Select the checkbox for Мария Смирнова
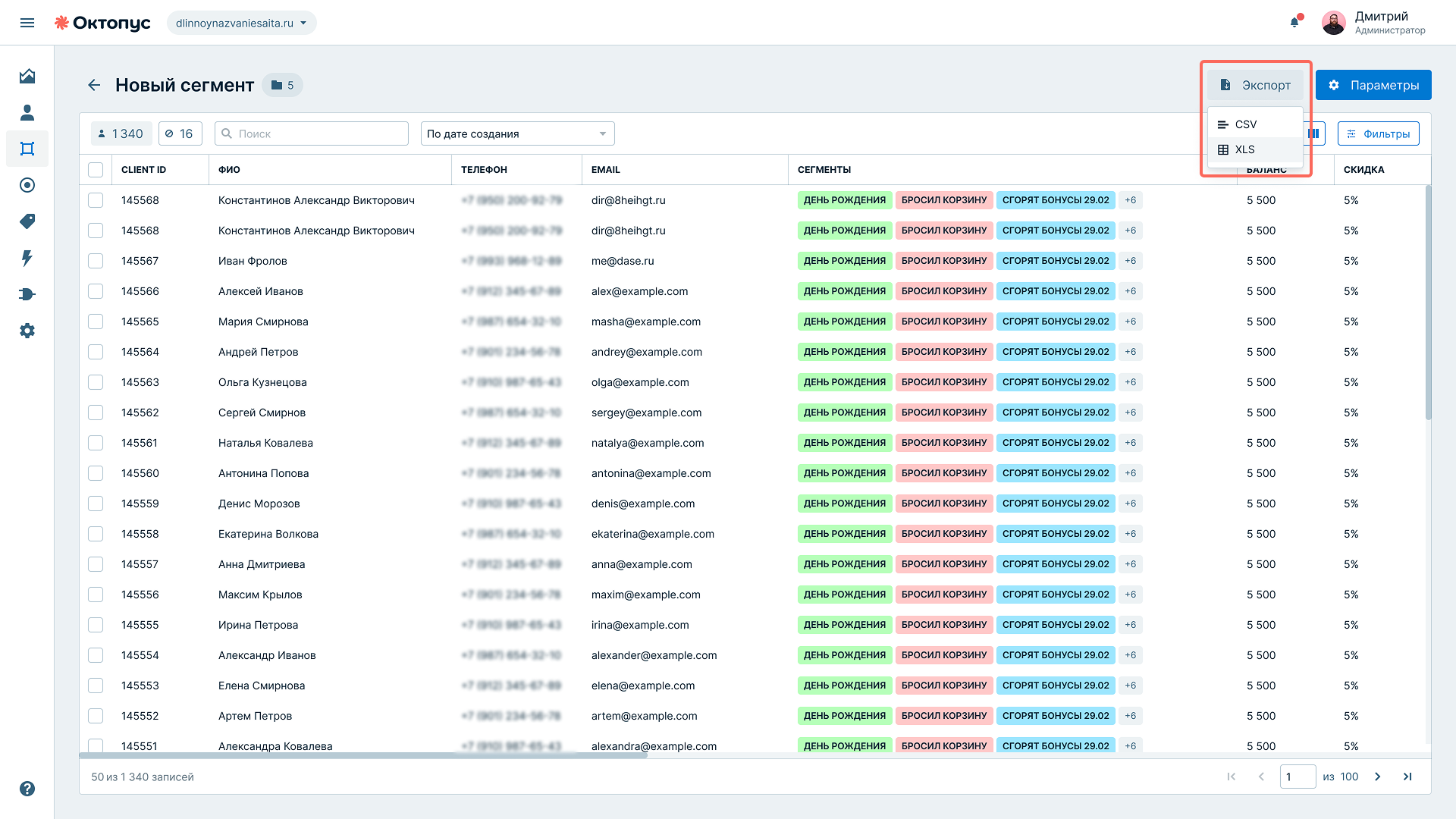 click(x=96, y=322)
